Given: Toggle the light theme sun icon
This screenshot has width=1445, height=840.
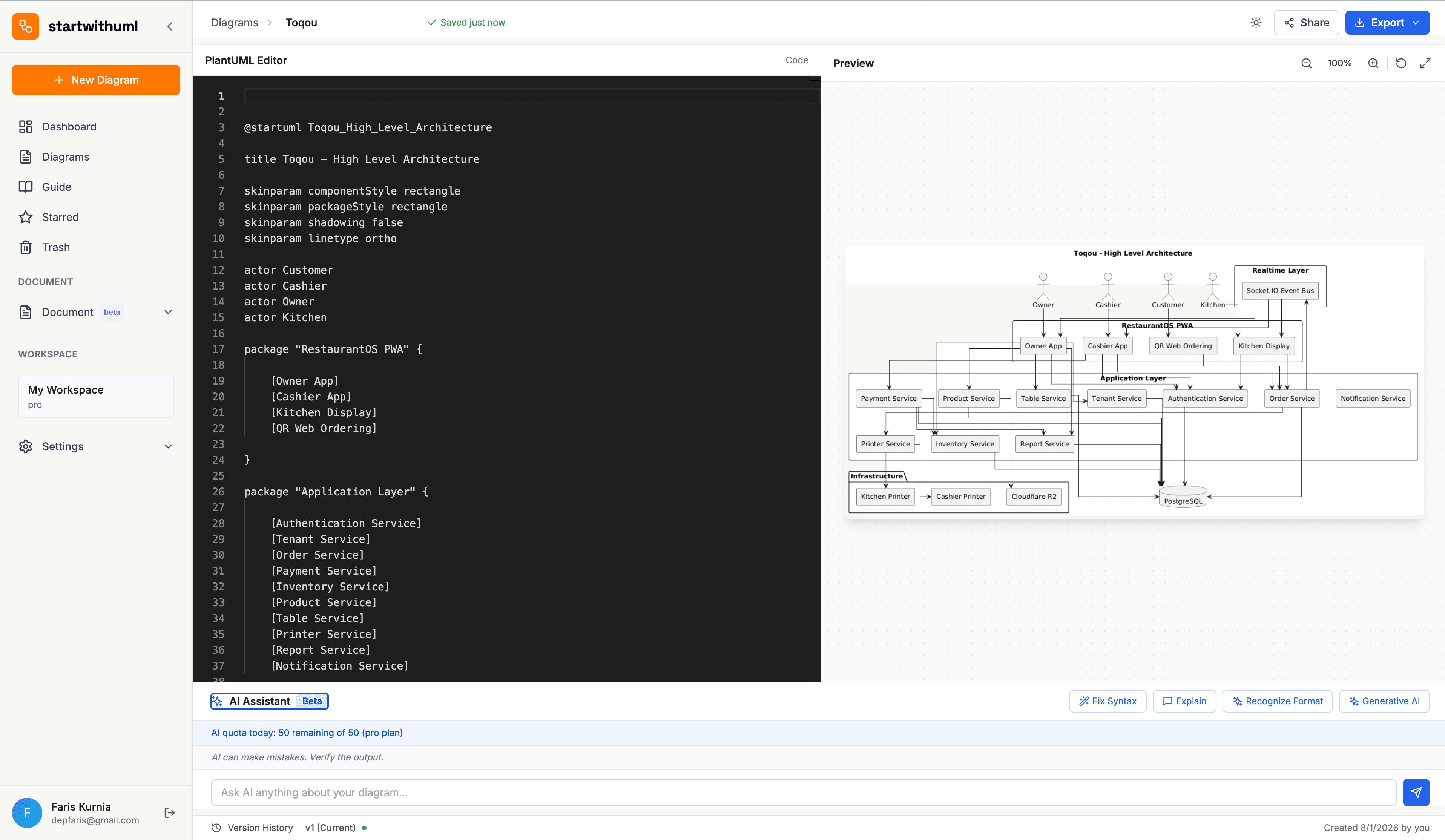Looking at the screenshot, I should click(1256, 22).
